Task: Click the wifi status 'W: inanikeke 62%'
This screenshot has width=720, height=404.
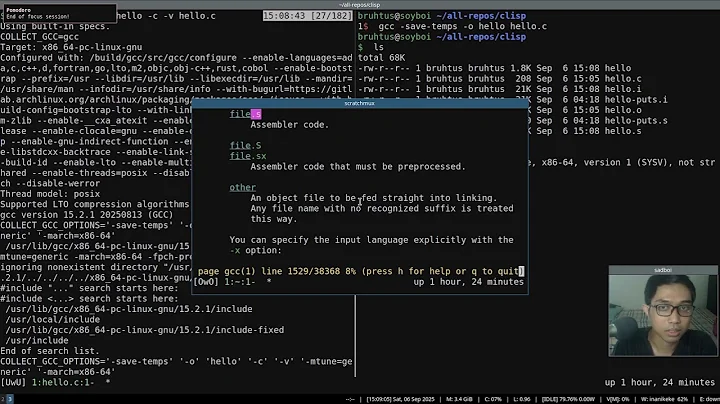Action: coord(664,399)
